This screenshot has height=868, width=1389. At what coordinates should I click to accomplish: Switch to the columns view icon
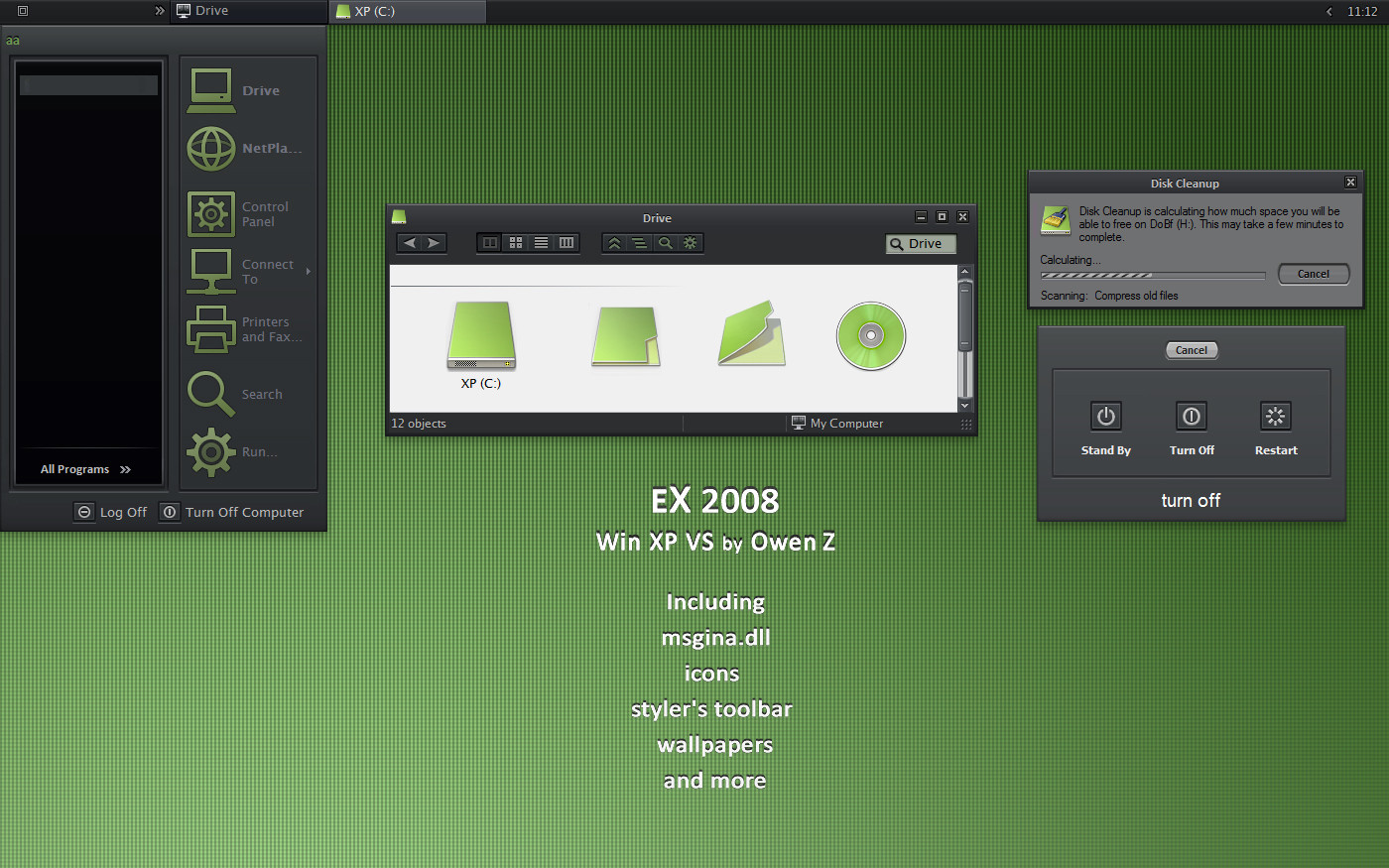pyautogui.click(x=567, y=243)
